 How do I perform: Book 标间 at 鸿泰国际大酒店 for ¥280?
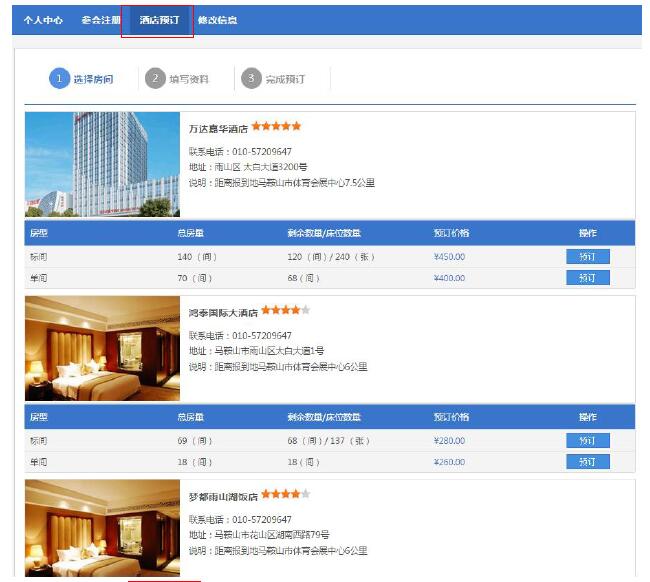[587, 441]
